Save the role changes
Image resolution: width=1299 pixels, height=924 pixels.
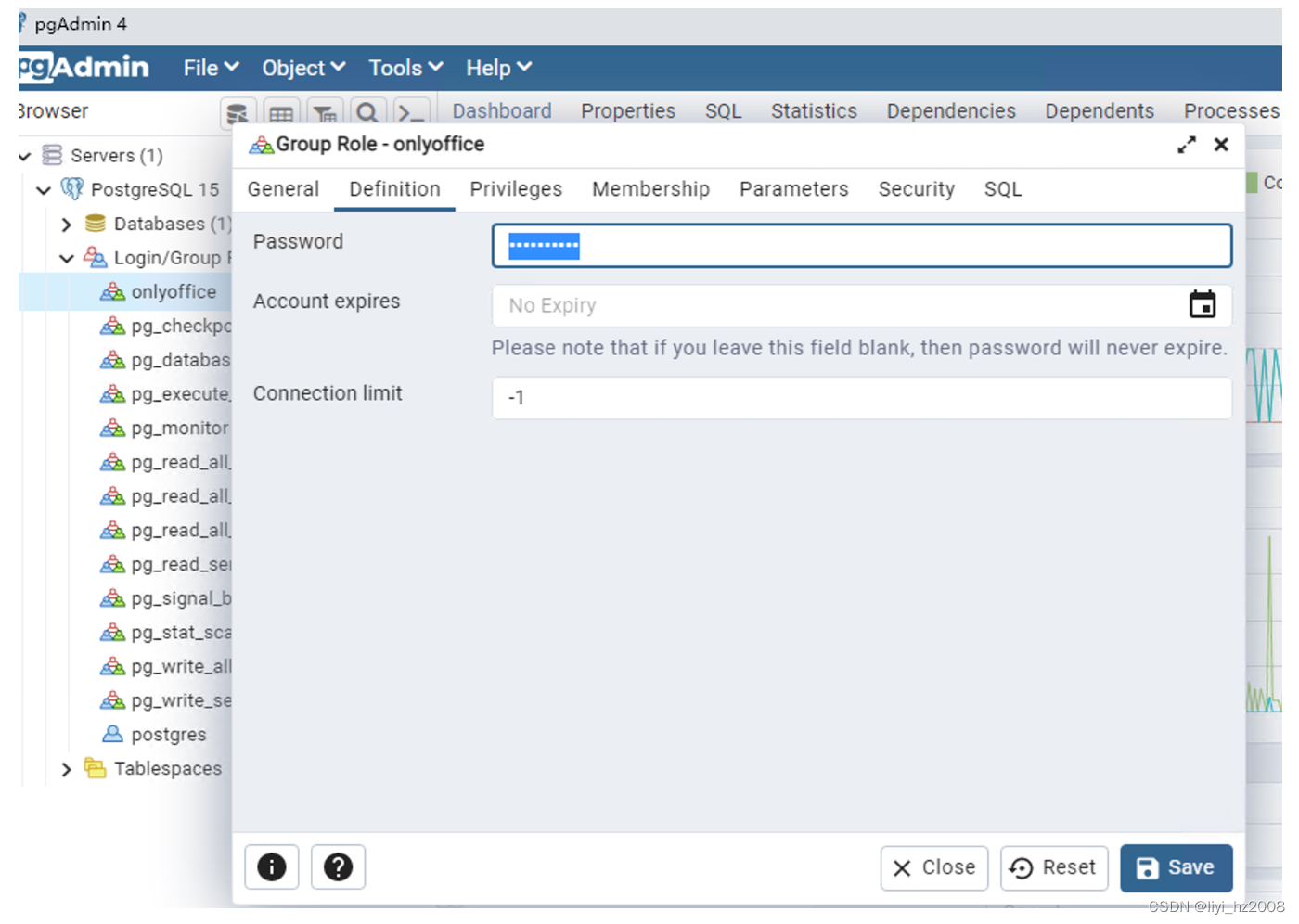click(x=1177, y=868)
